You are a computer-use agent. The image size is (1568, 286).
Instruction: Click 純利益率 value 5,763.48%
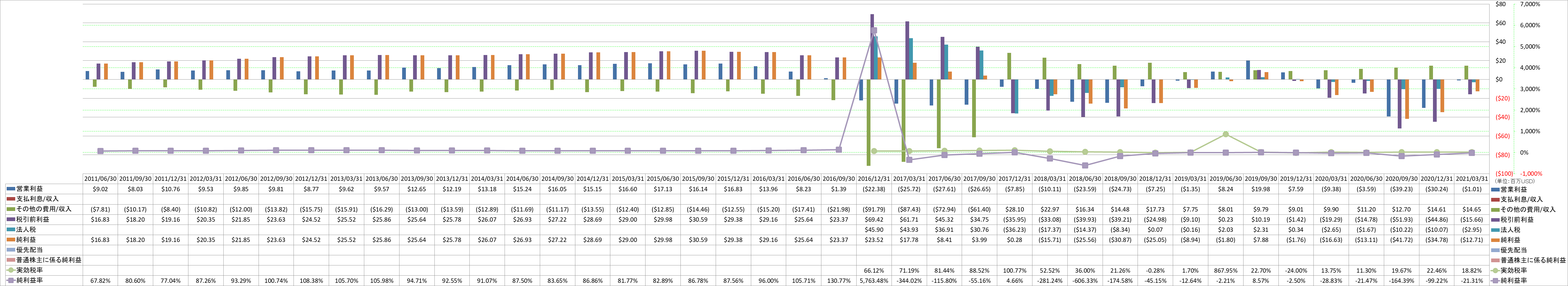874,280
